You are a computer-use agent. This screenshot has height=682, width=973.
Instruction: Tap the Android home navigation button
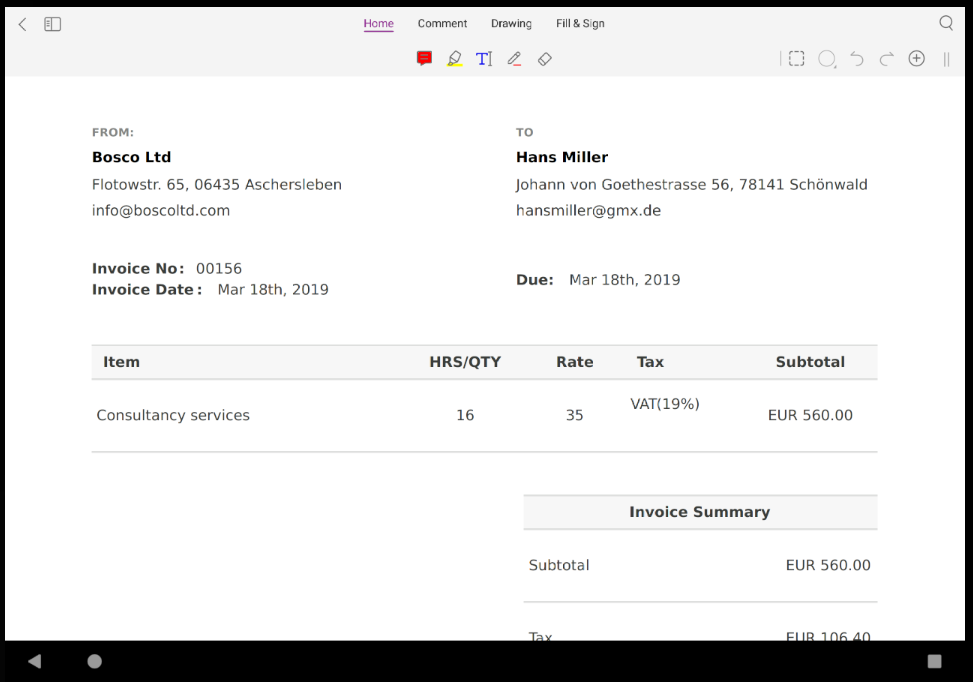pyautogui.click(x=94, y=661)
